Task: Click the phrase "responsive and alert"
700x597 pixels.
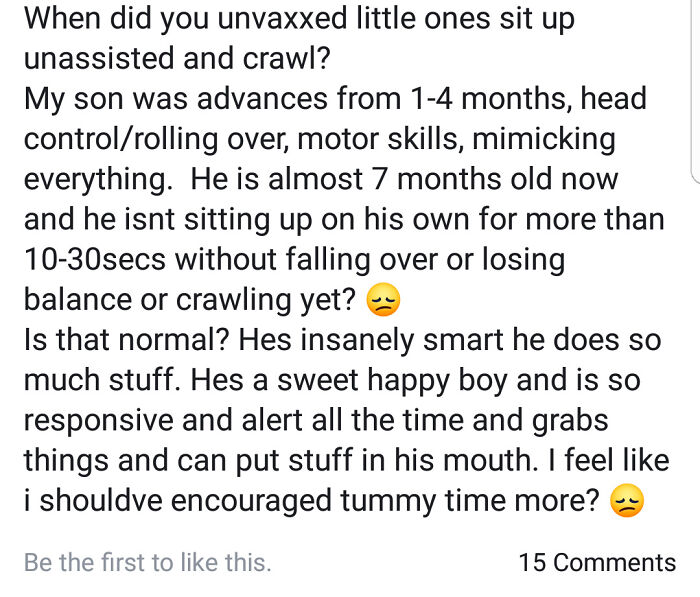Action: 210,420
